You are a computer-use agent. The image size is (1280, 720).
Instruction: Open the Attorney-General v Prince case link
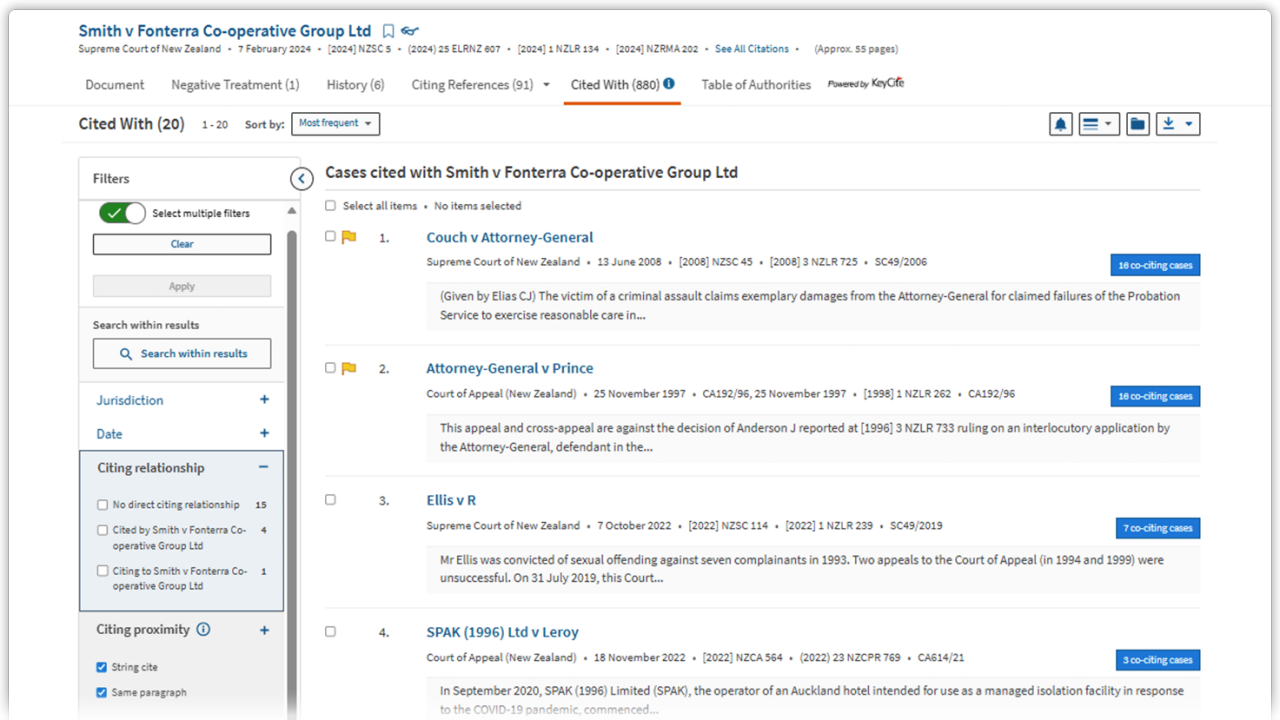[x=510, y=368]
